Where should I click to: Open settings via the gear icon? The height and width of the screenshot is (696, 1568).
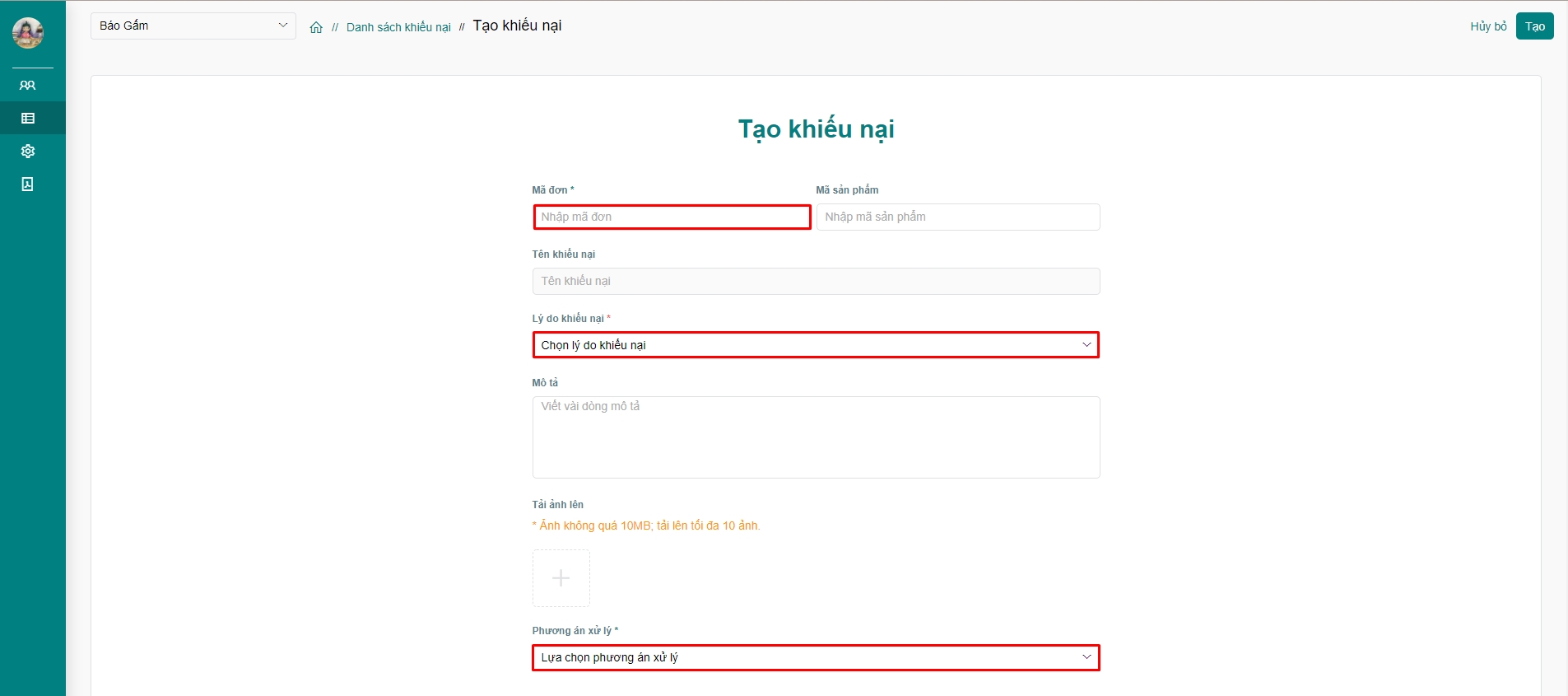pos(28,151)
